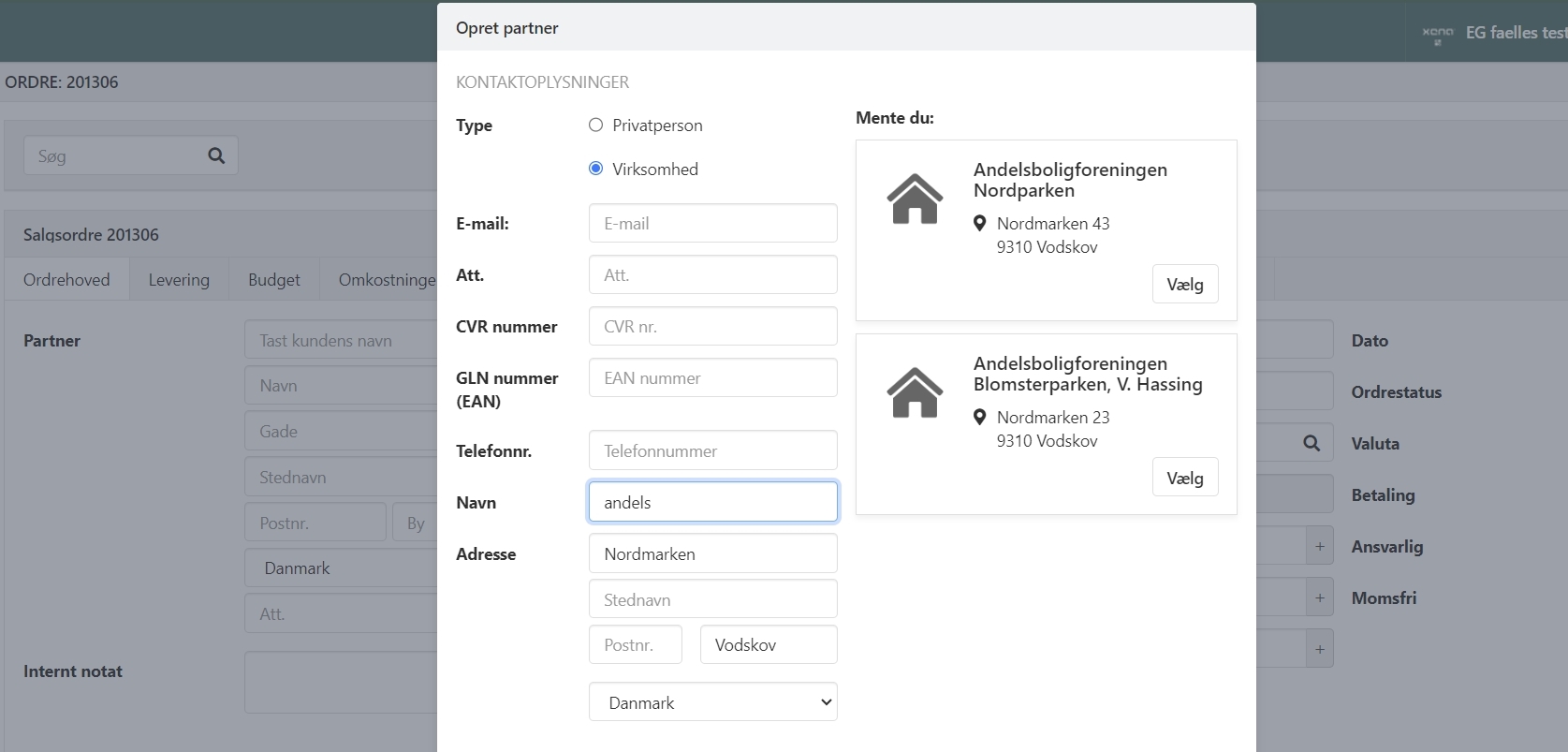Image resolution: width=1568 pixels, height=752 pixels.
Task: Choose Vælg for Blomsterparken, V. Hassing
Action: (1184, 479)
